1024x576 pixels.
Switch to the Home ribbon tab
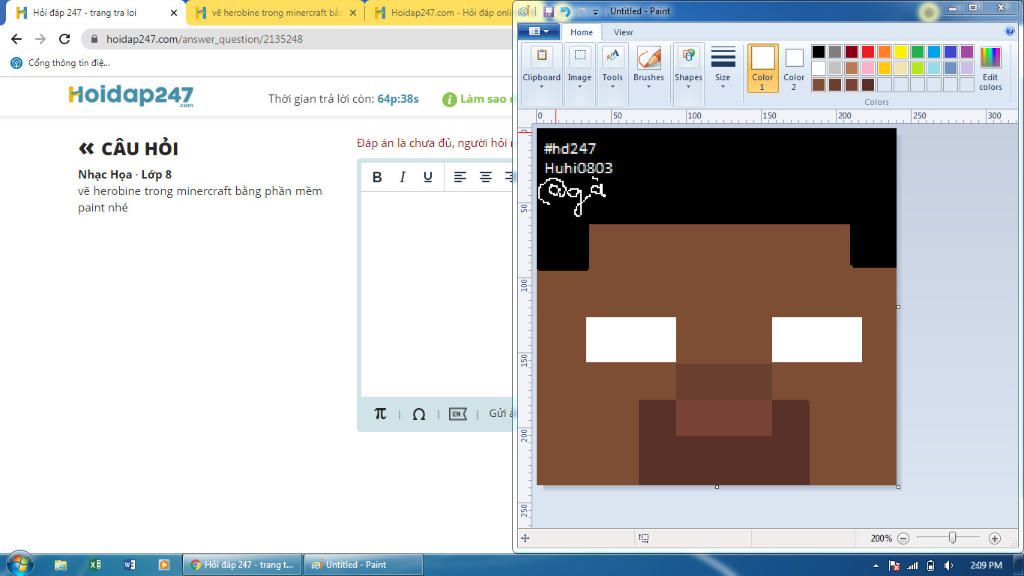click(x=581, y=32)
